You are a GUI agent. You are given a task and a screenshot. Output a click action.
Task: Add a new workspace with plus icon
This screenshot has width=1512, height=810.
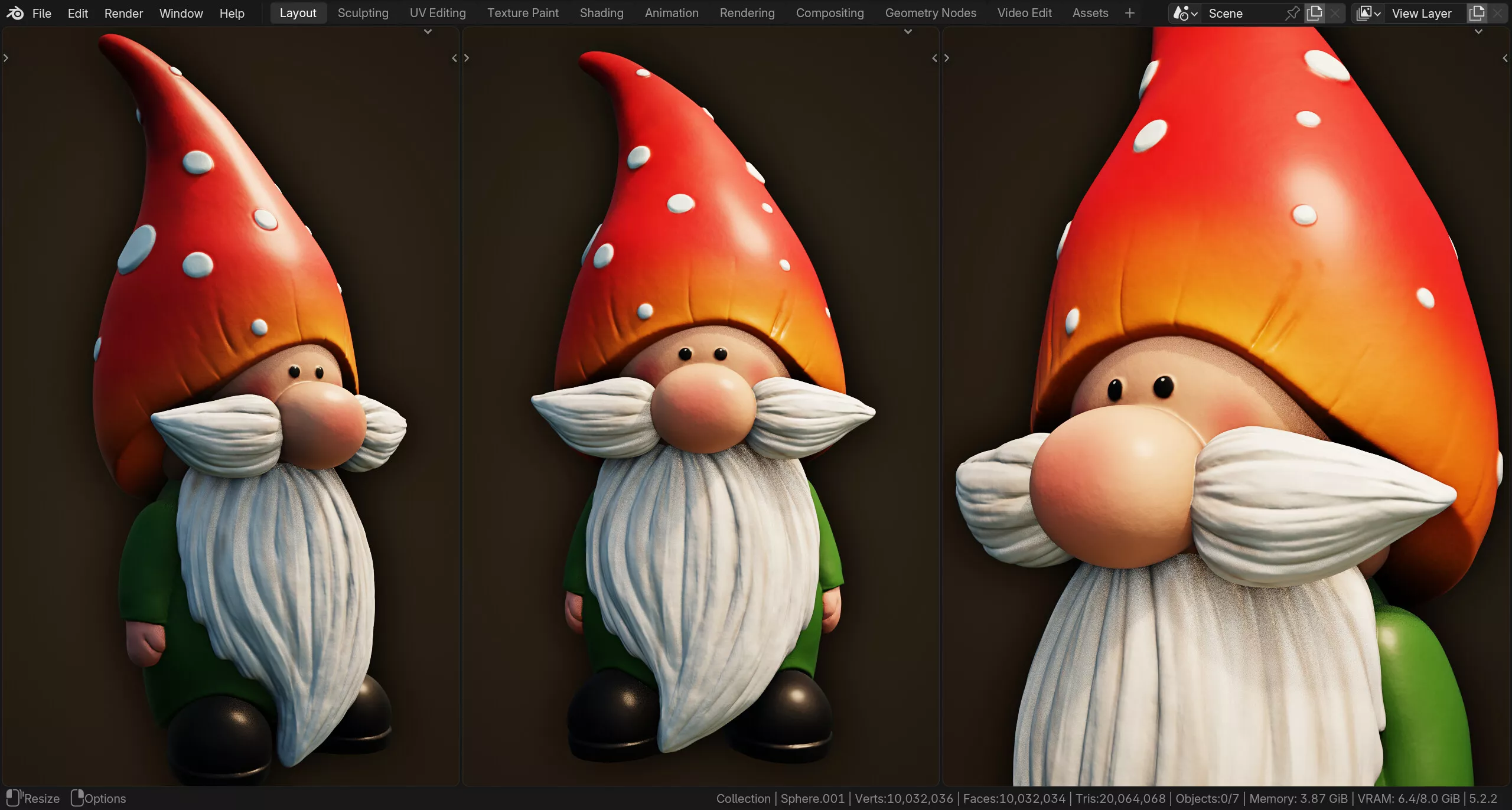[1129, 13]
